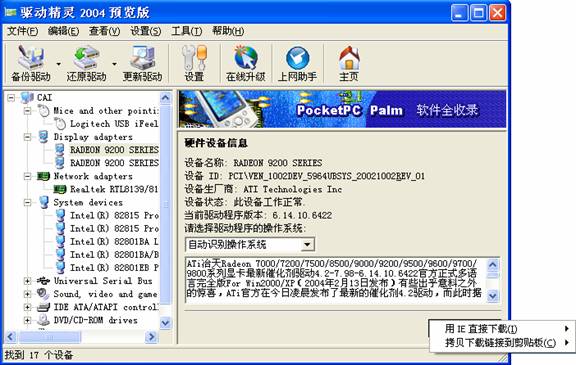Open the 查看(V) menu

click(x=104, y=31)
